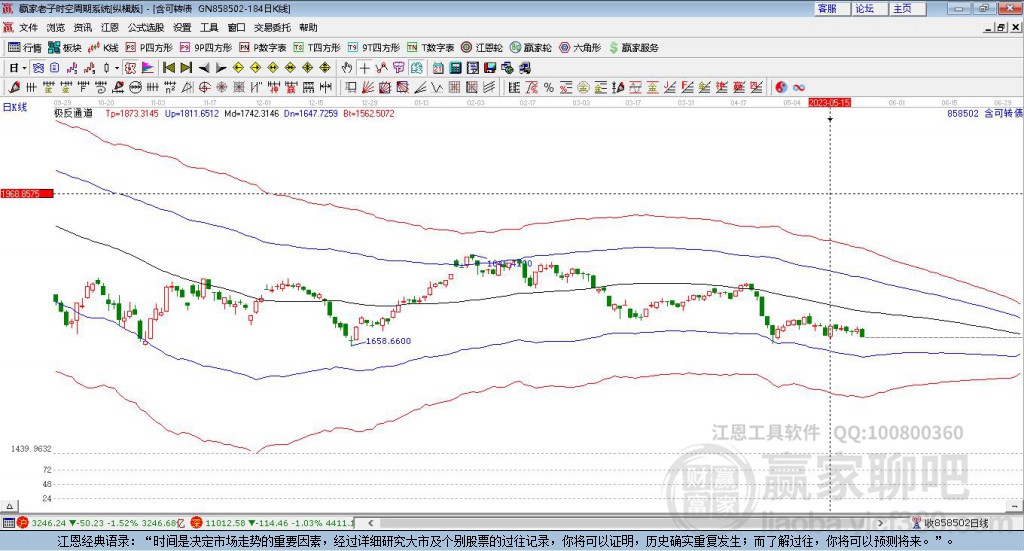Screen dimensions: 1024x551
Task: Click the status bar table grid icon
Action: coord(8,523)
